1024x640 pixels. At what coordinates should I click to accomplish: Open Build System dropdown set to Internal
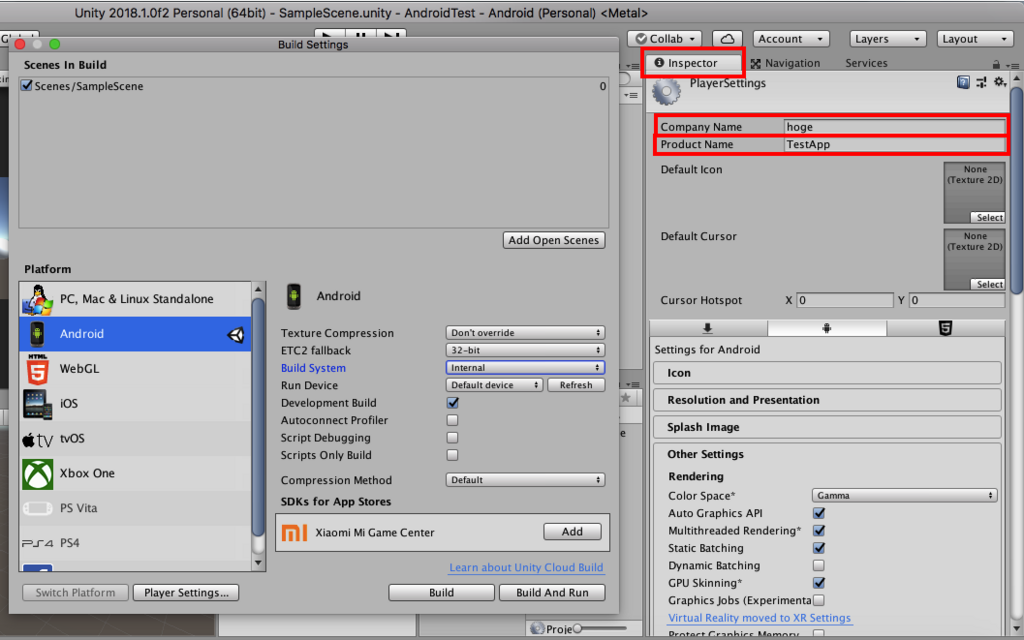pyautogui.click(x=525, y=368)
